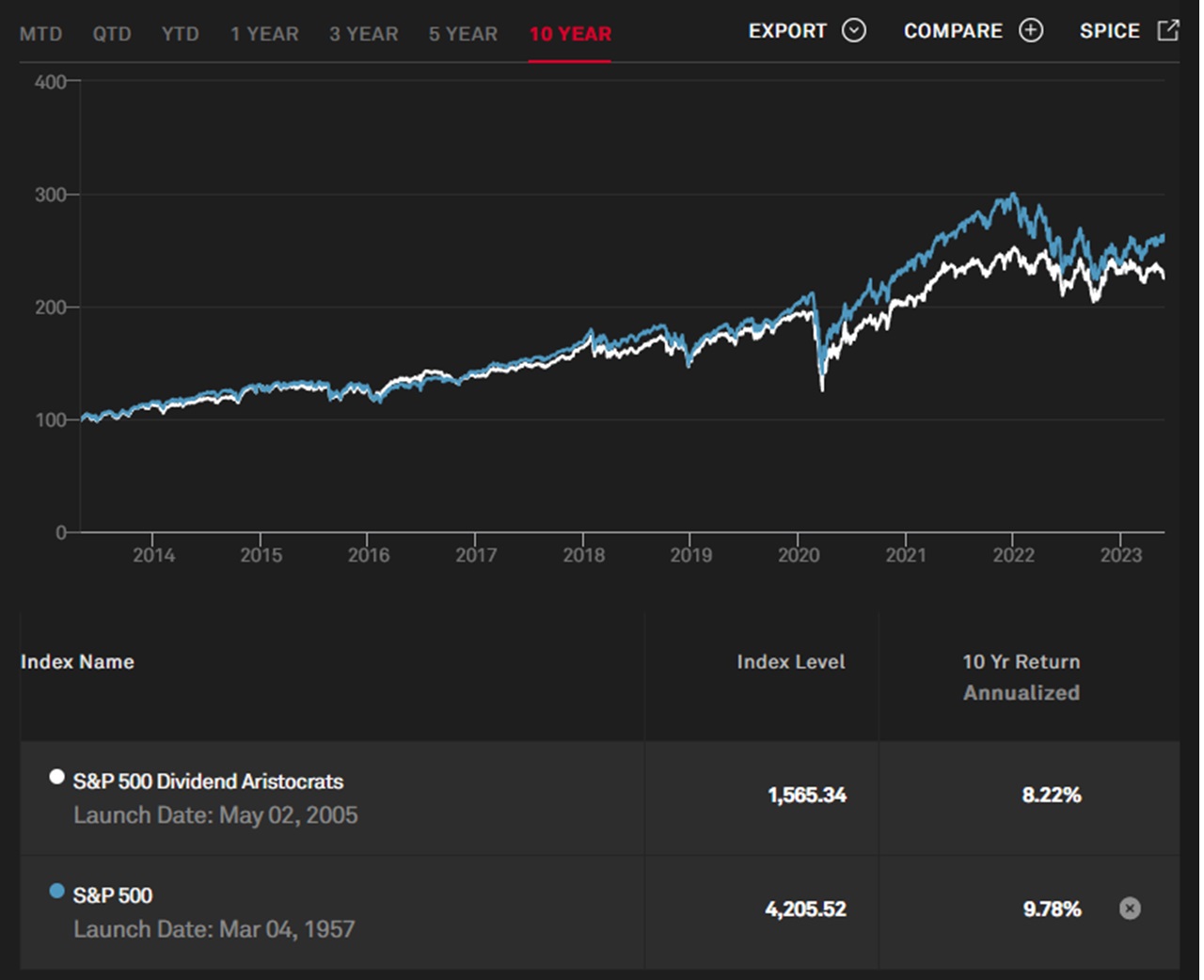
Task: Click Launch Date: Mar 04, 1957 text
Action: (214, 929)
